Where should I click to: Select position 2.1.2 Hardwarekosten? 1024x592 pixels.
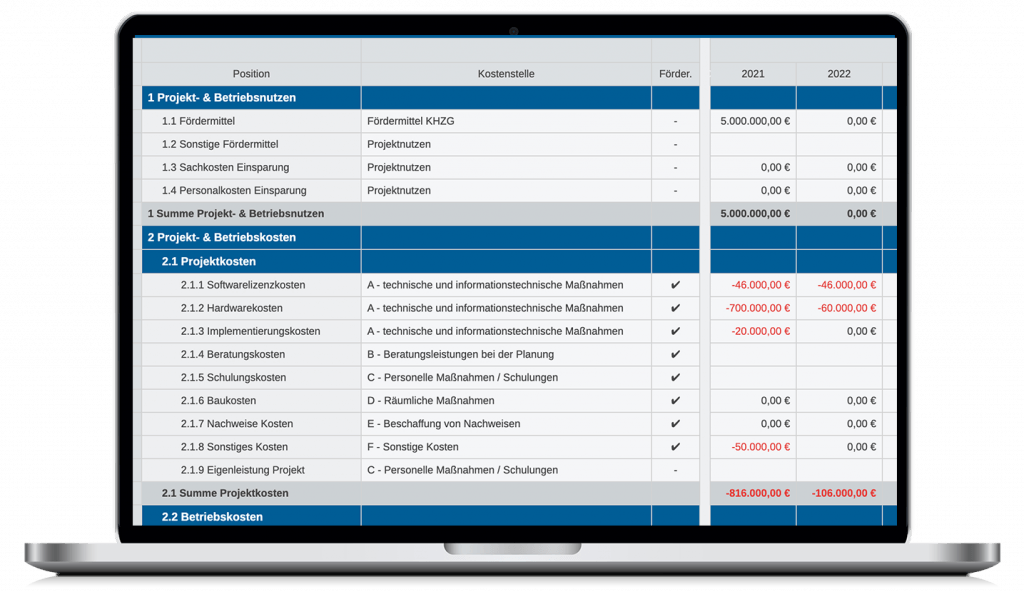[x=232, y=308]
